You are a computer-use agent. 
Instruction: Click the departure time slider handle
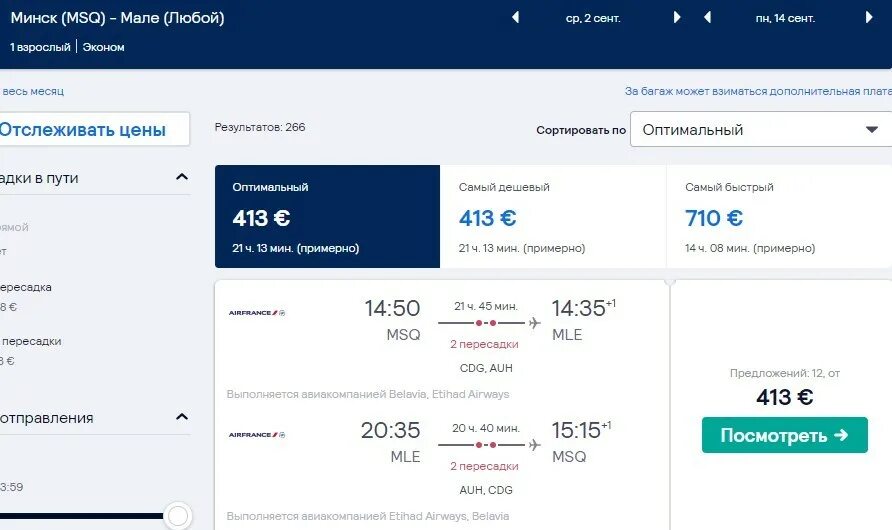[177, 516]
